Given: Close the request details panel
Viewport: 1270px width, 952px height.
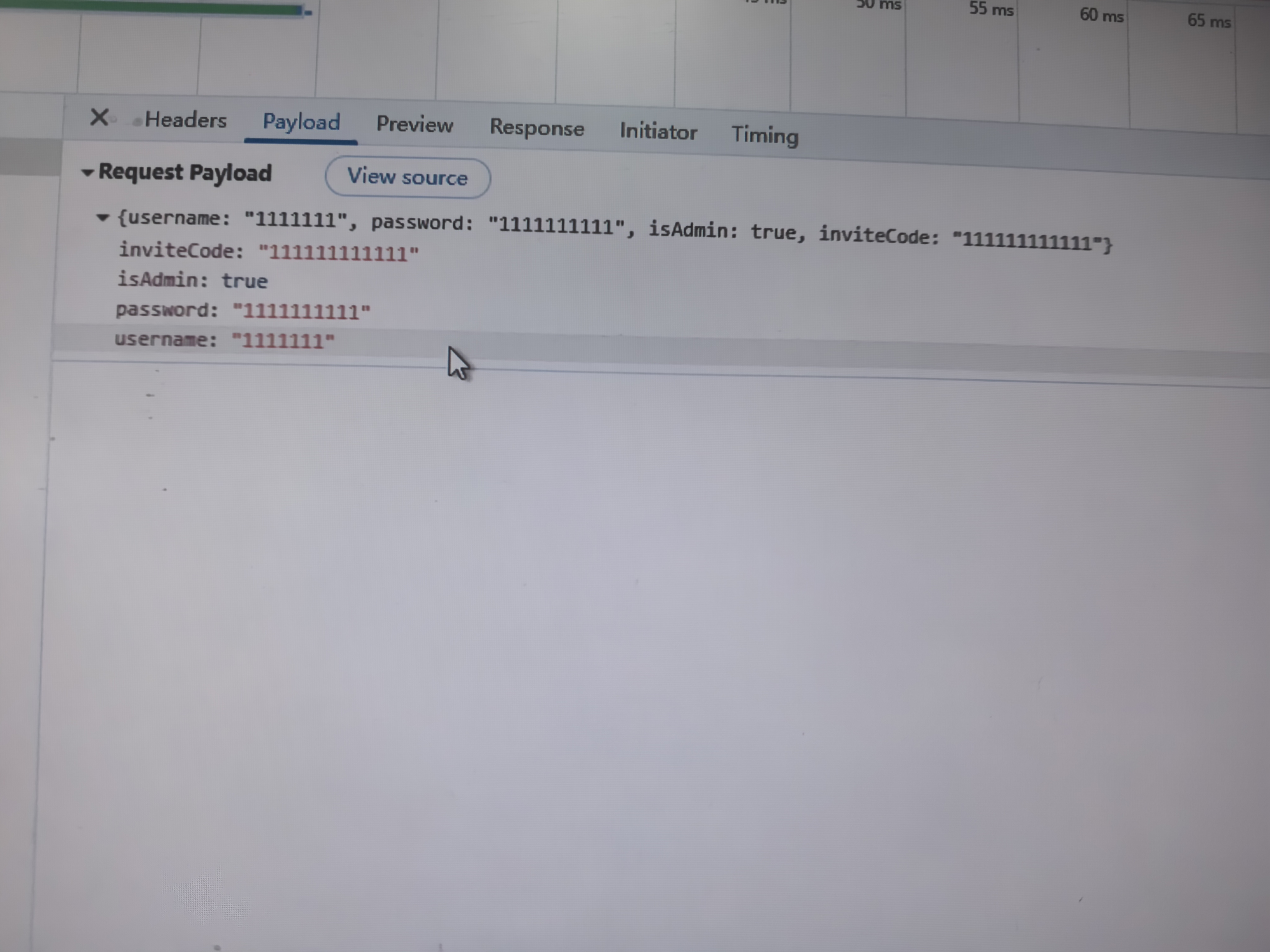Looking at the screenshot, I should [99, 118].
